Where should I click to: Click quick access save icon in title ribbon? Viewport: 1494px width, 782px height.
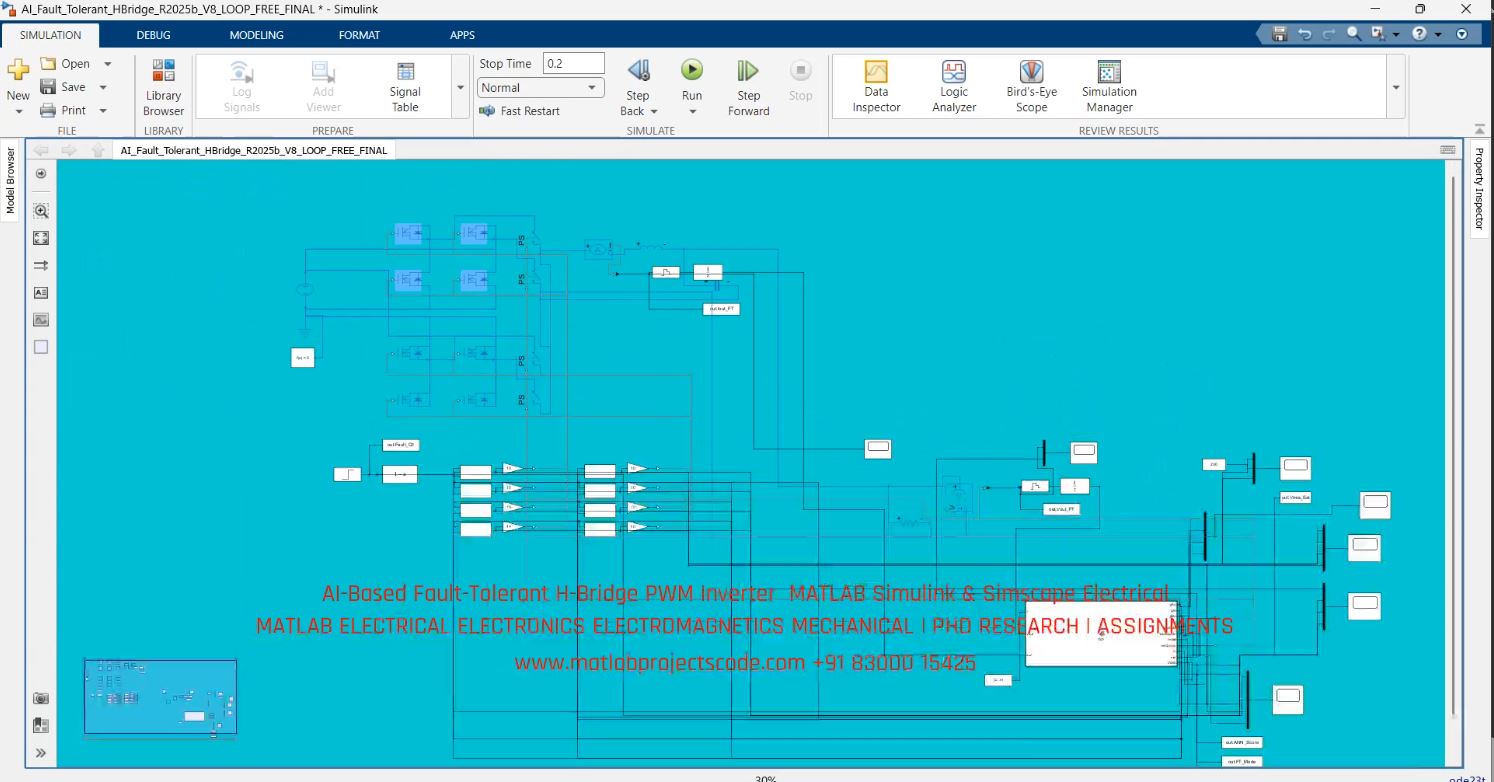(x=1279, y=34)
